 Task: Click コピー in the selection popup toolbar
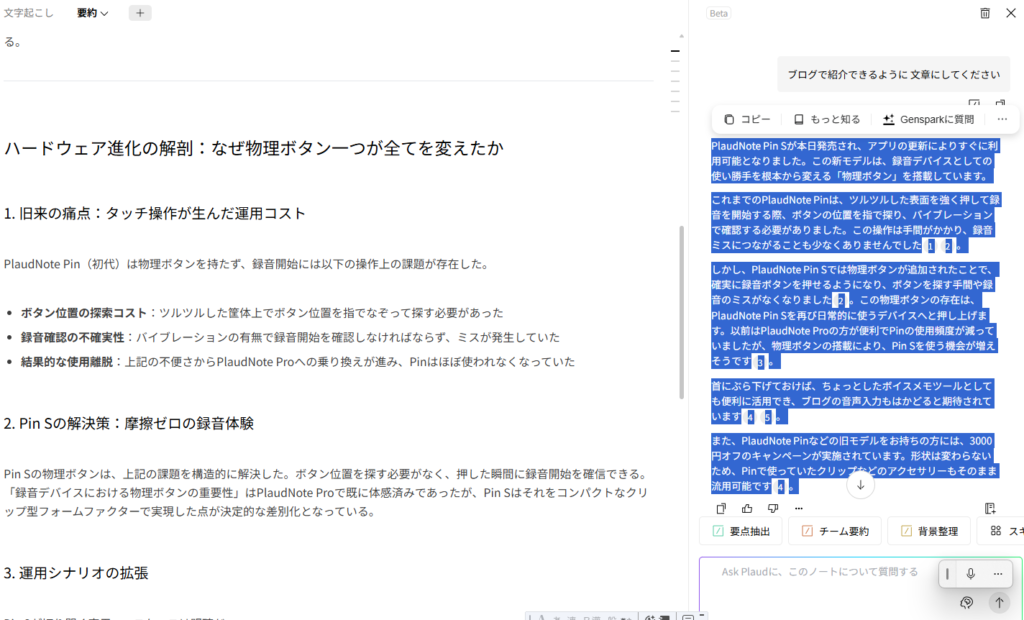[747, 119]
